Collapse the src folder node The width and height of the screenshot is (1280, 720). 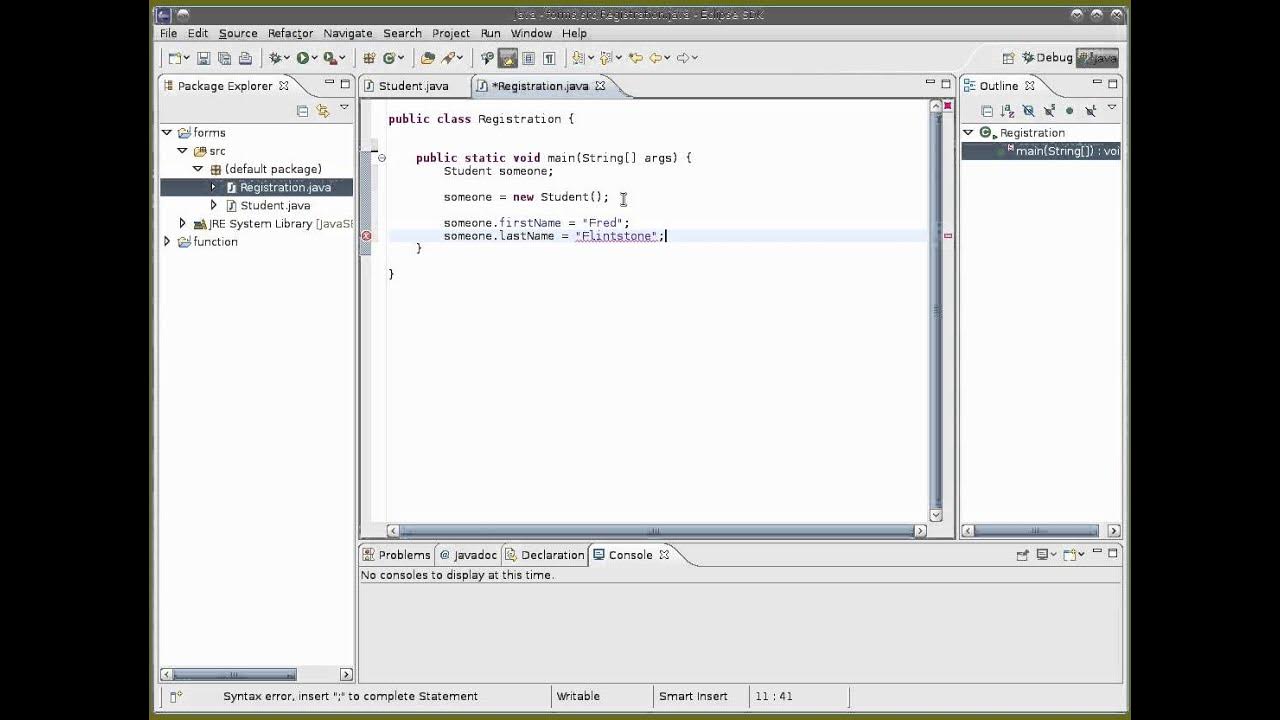[x=182, y=151]
